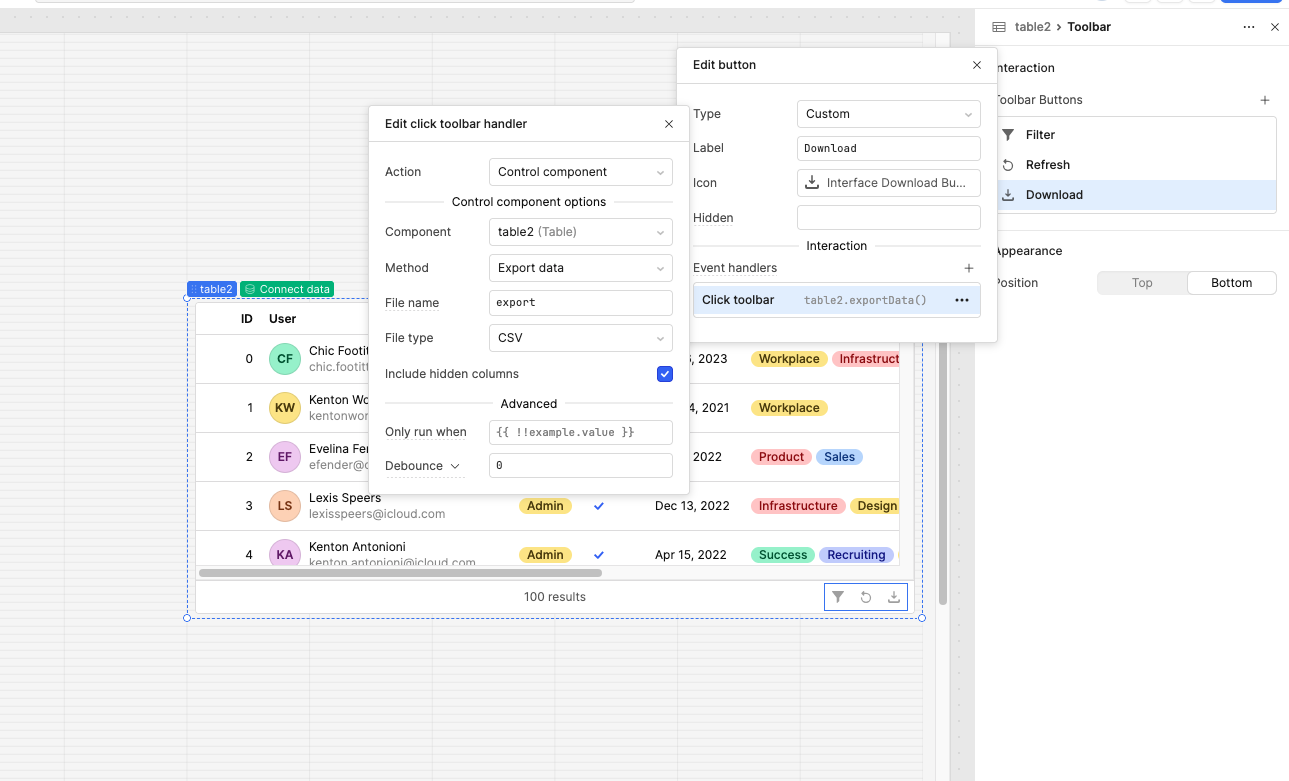Open the Method dropdown showing Export data
1289x781 pixels.
pos(580,268)
